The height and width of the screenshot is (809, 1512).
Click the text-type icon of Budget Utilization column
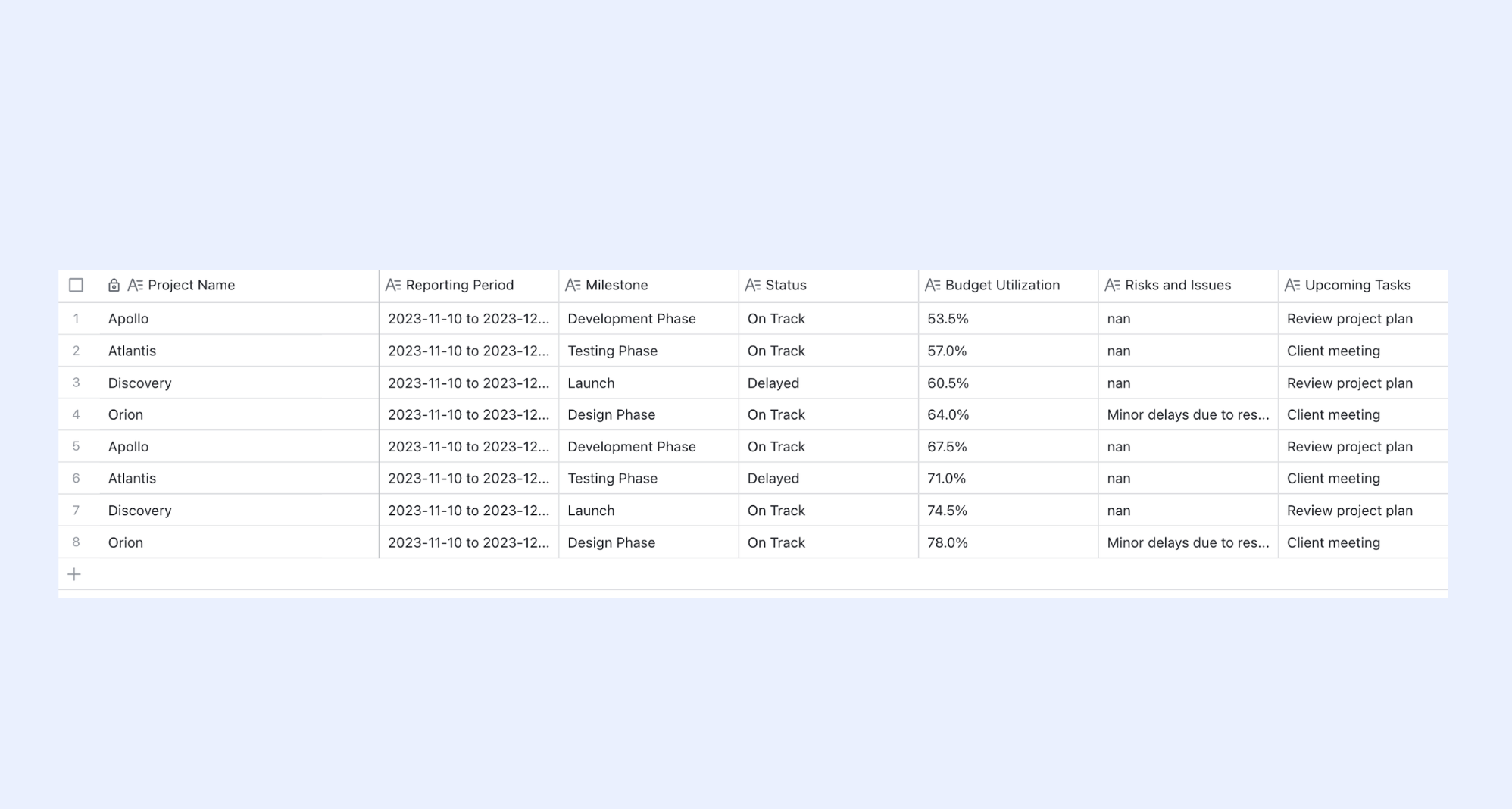933,286
